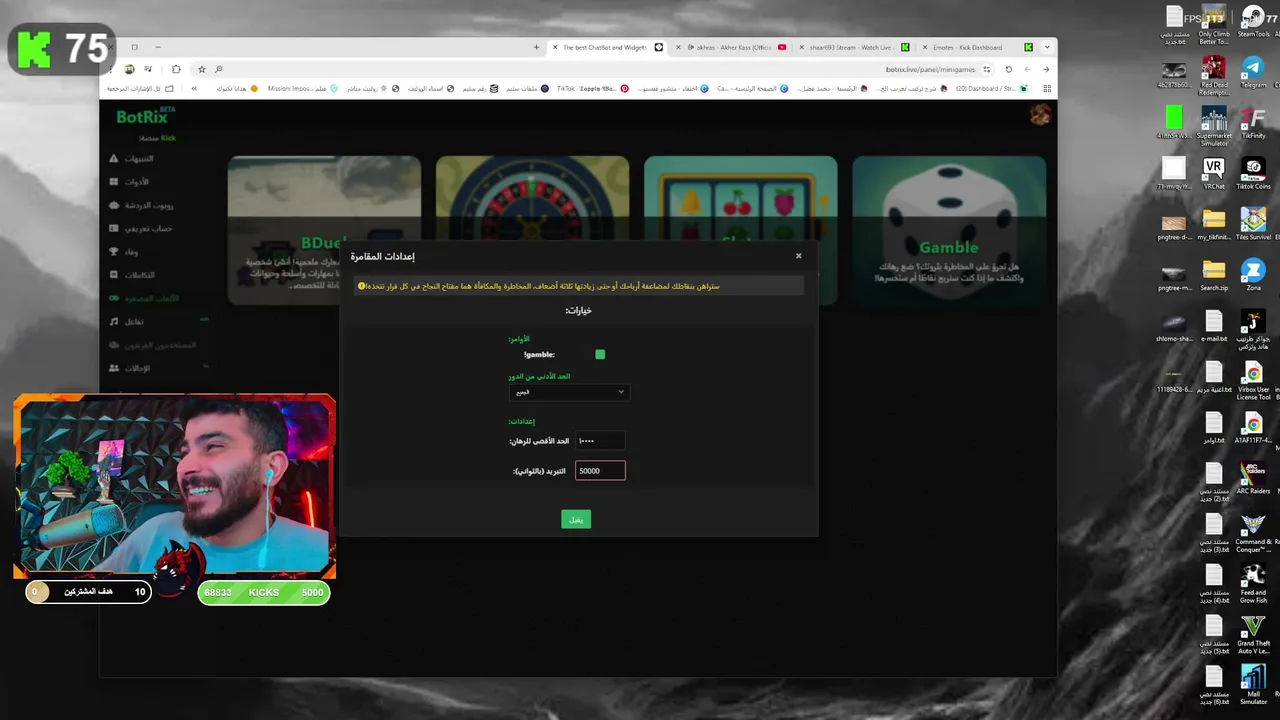Open chat bot robot sidebar item

click(x=141, y=205)
